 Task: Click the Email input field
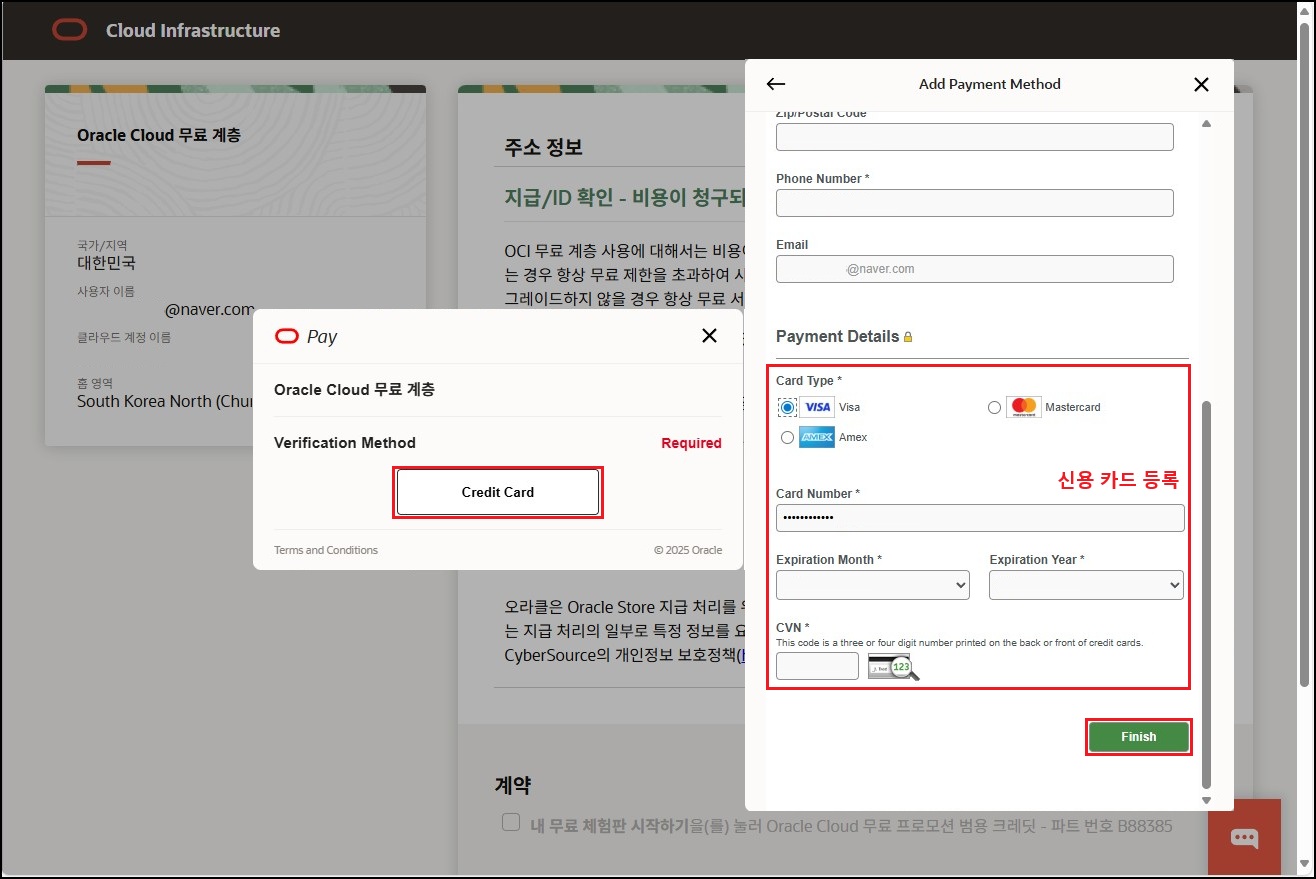pyautogui.click(x=975, y=269)
